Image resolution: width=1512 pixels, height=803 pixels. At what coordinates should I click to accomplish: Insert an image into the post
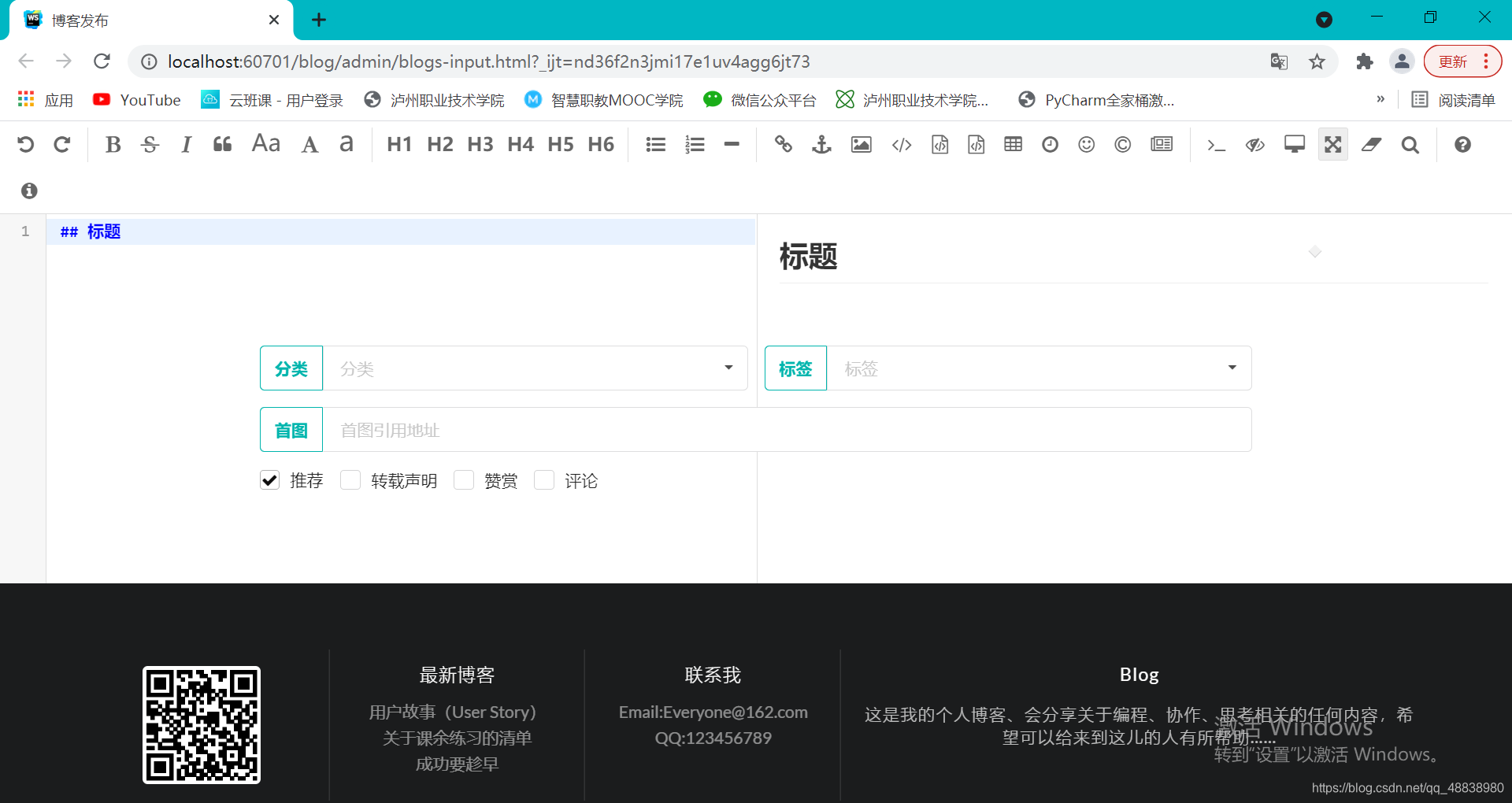860,144
